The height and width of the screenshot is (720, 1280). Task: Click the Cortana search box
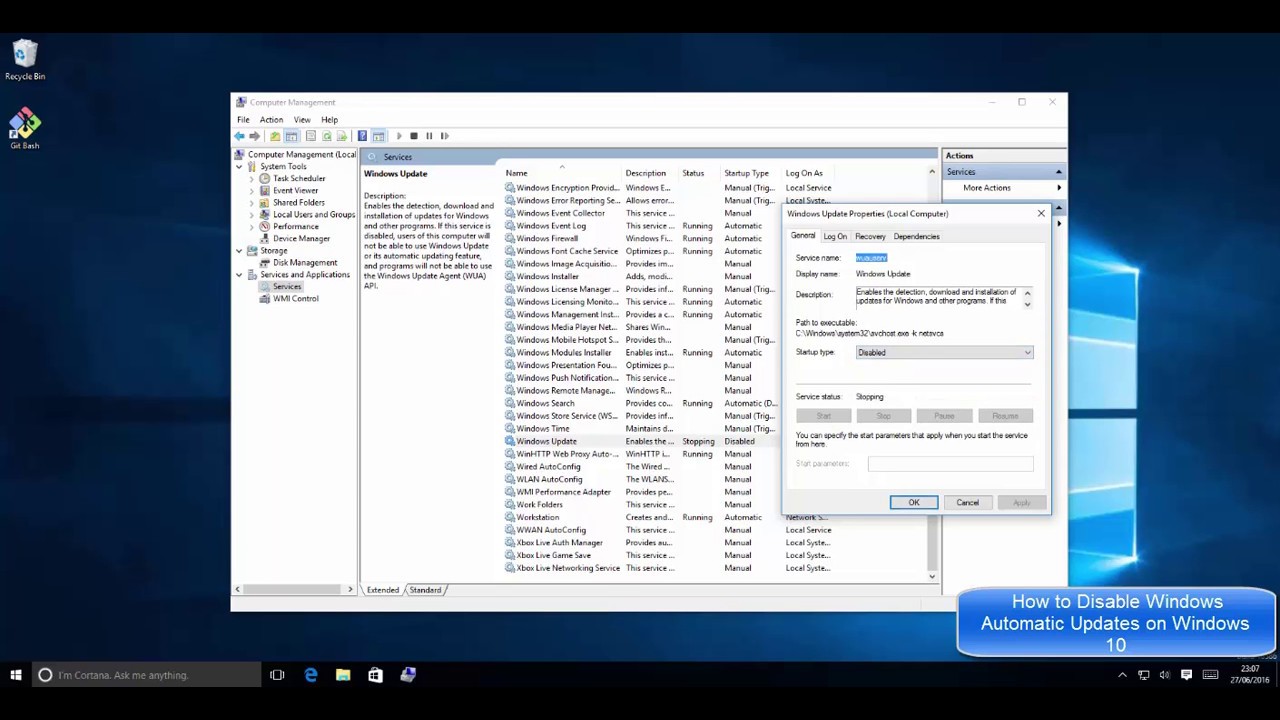coord(147,675)
